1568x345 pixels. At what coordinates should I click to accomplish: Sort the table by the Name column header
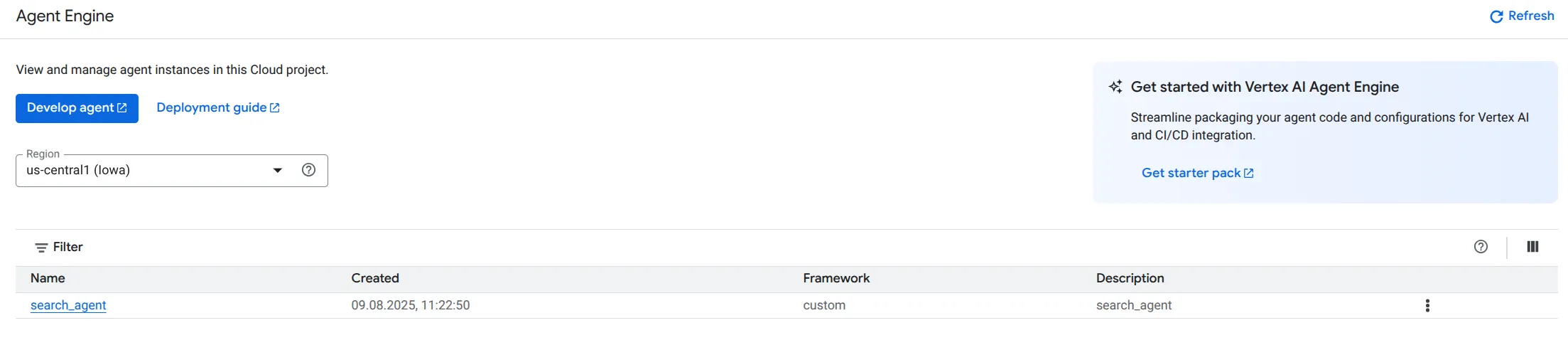(x=48, y=279)
